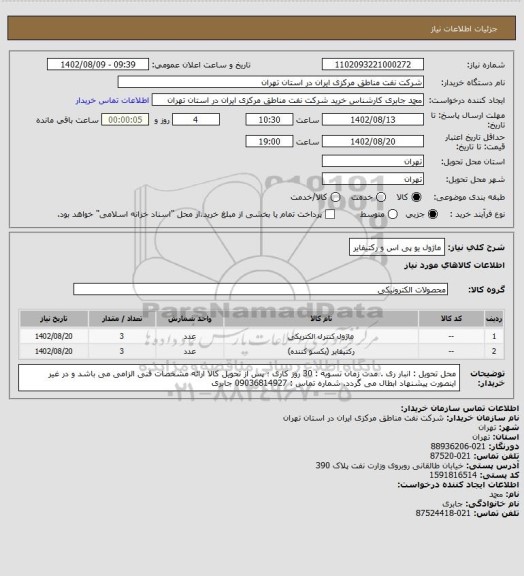
Task: Select the کالا/خدمت radio button
Action: [335, 197]
